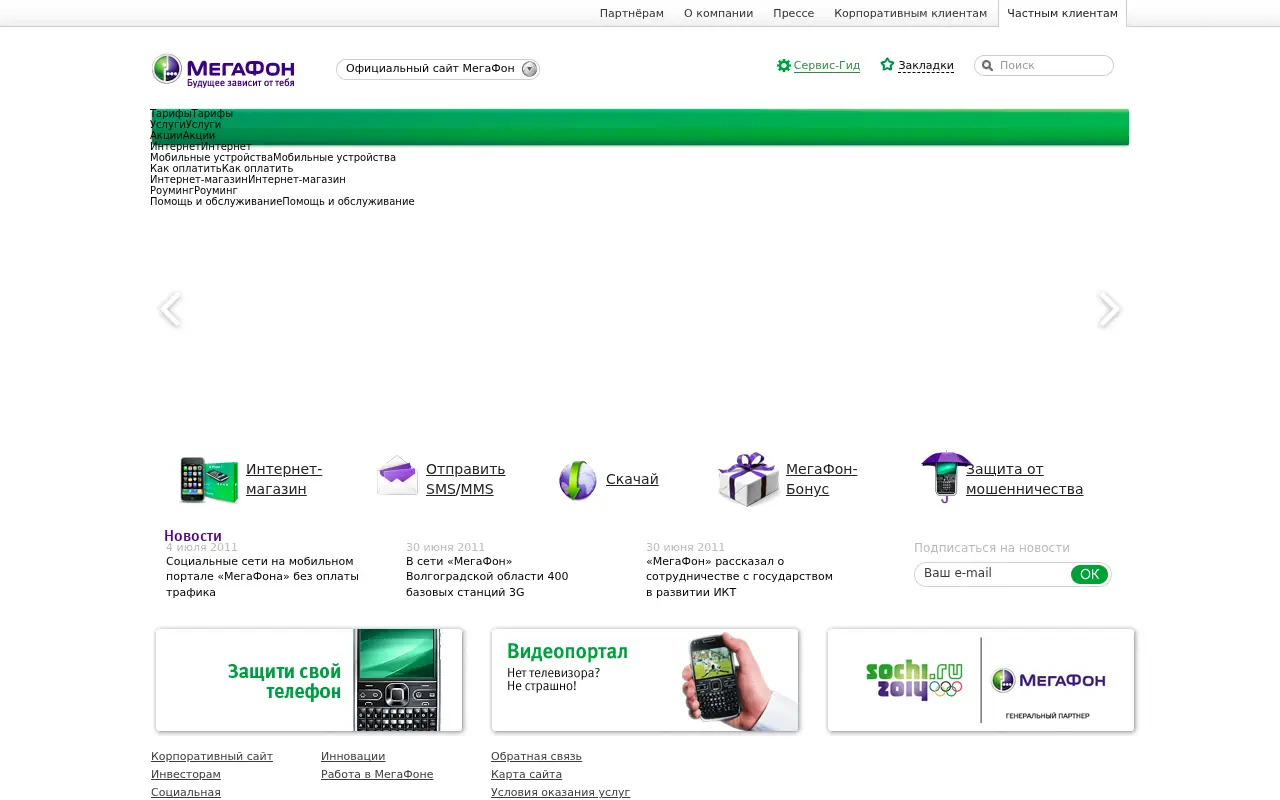Click the Видеопортал banner
The width and height of the screenshot is (1280, 800).
(x=645, y=680)
